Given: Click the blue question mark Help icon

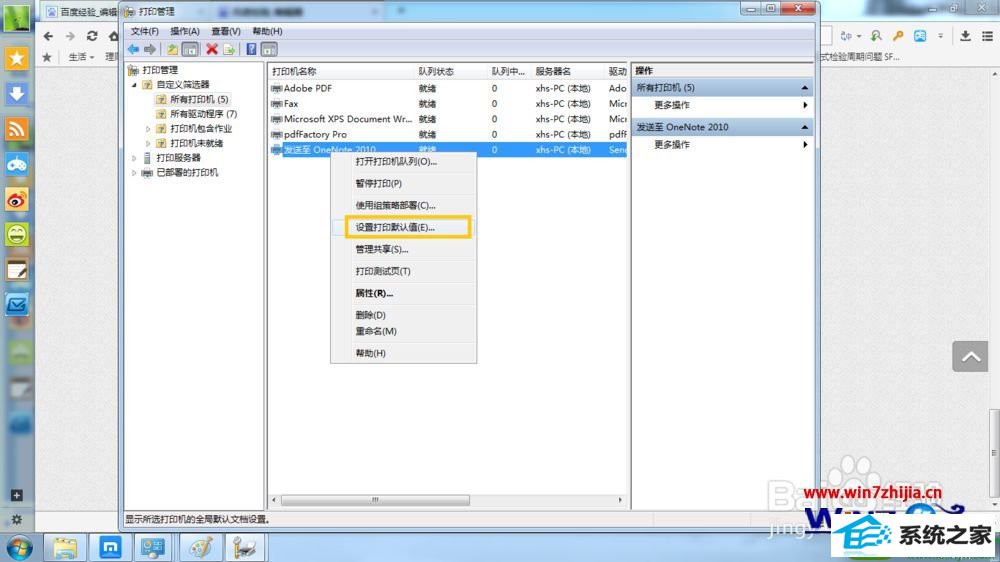Looking at the screenshot, I should point(251,49).
